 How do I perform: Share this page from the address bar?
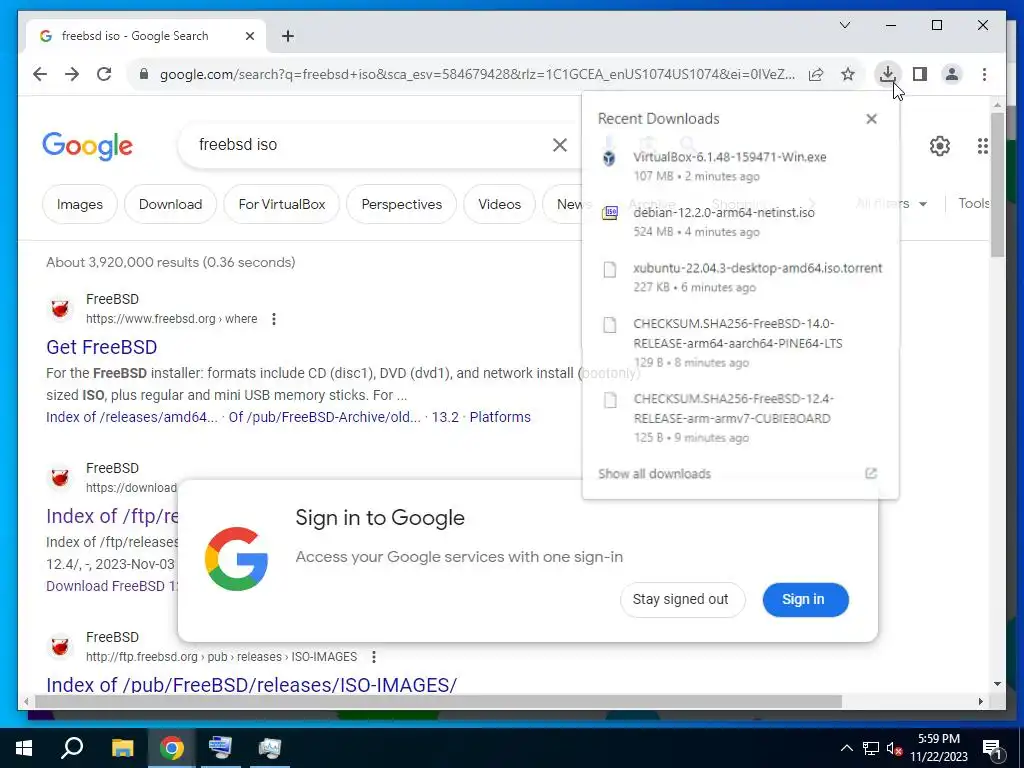[816, 74]
